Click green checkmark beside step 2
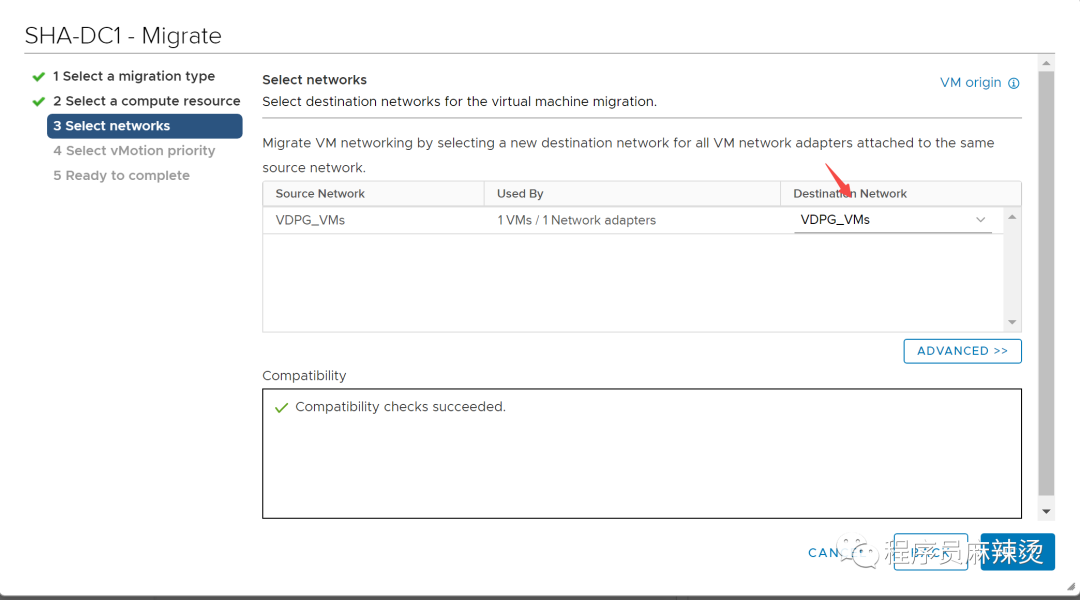This screenshot has width=1080, height=600. (39, 101)
